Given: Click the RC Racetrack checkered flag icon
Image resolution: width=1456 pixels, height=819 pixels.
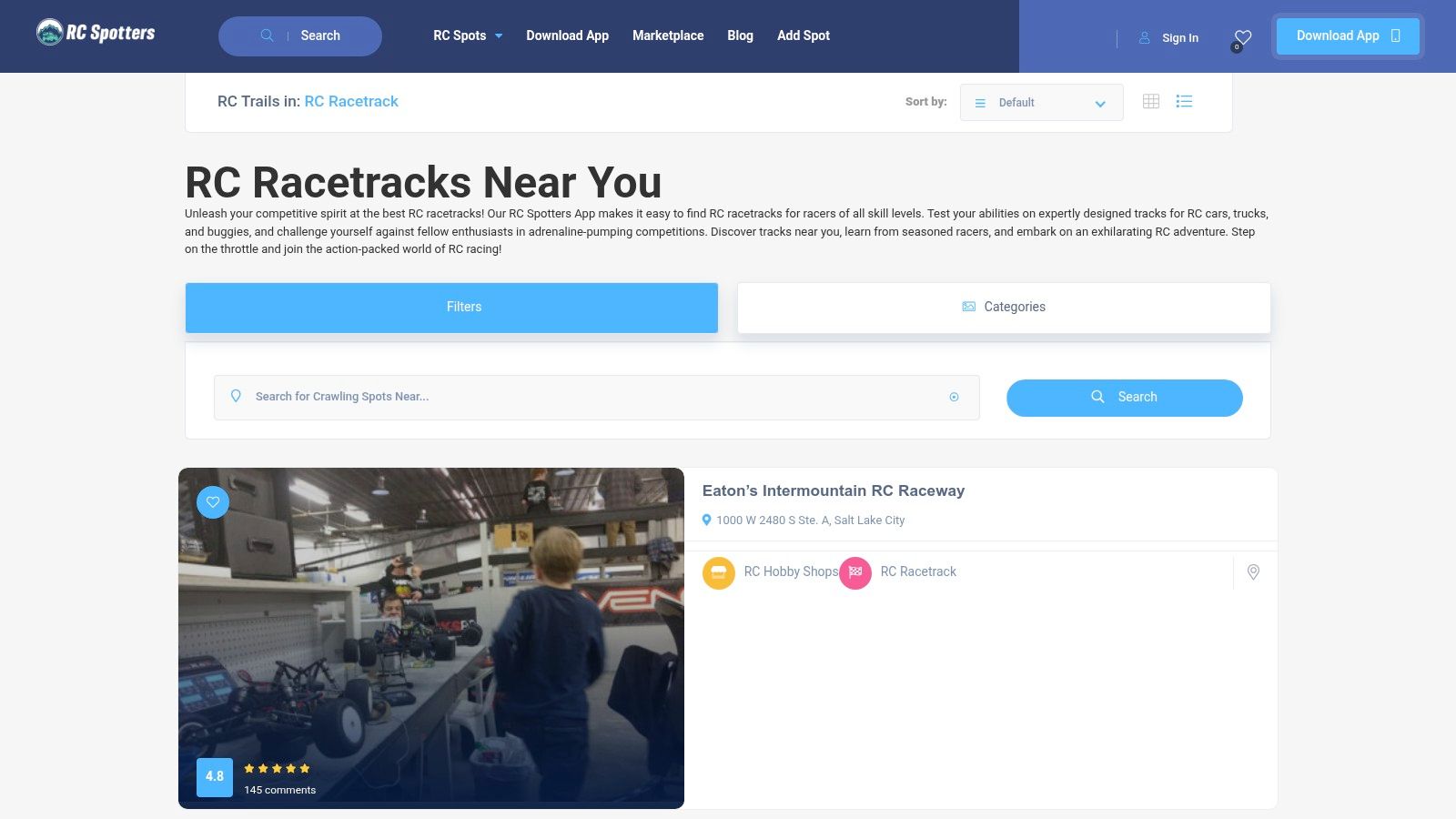Looking at the screenshot, I should click(855, 572).
